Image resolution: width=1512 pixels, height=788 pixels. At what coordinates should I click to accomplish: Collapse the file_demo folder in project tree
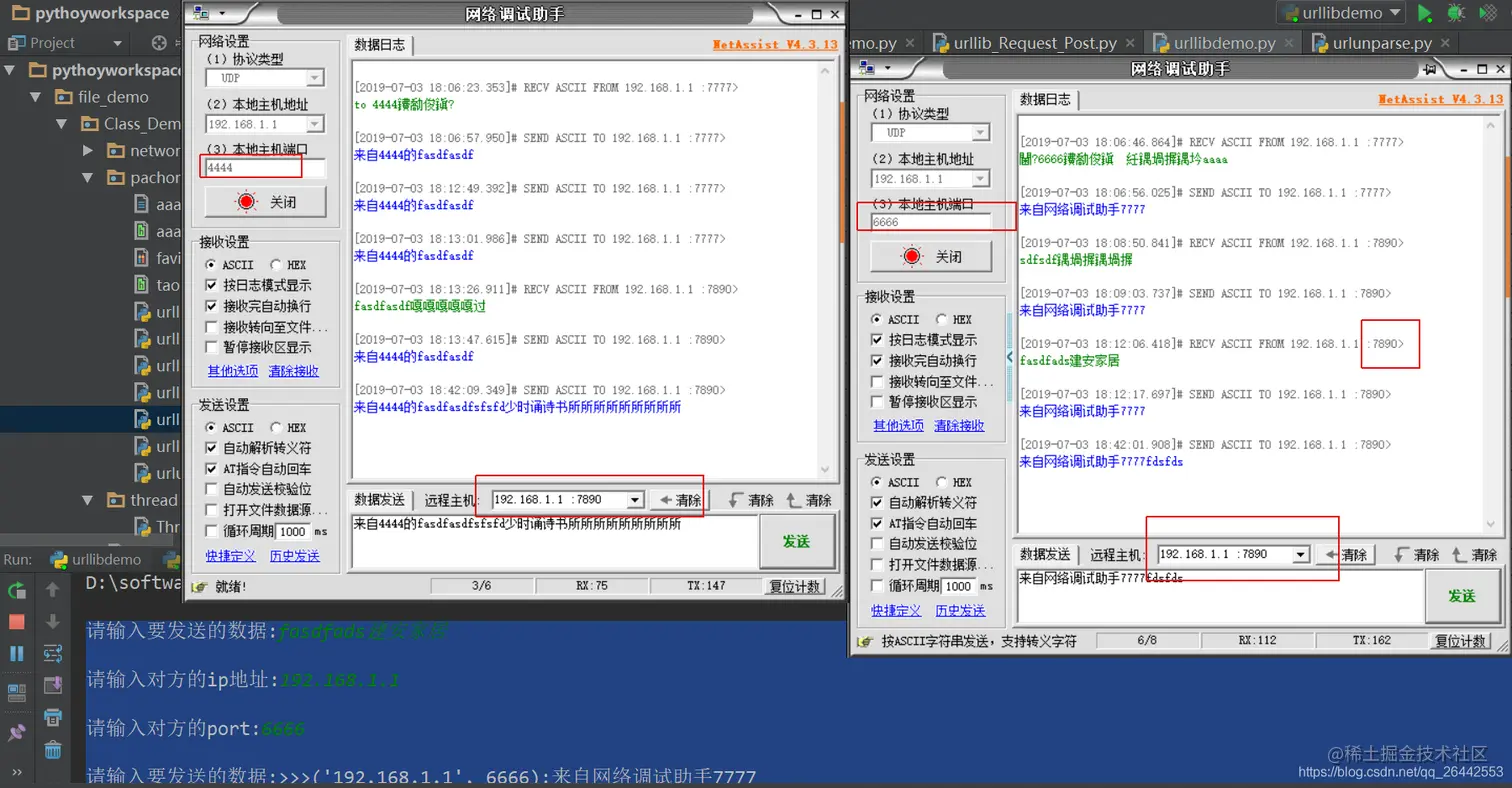[36, 97]
